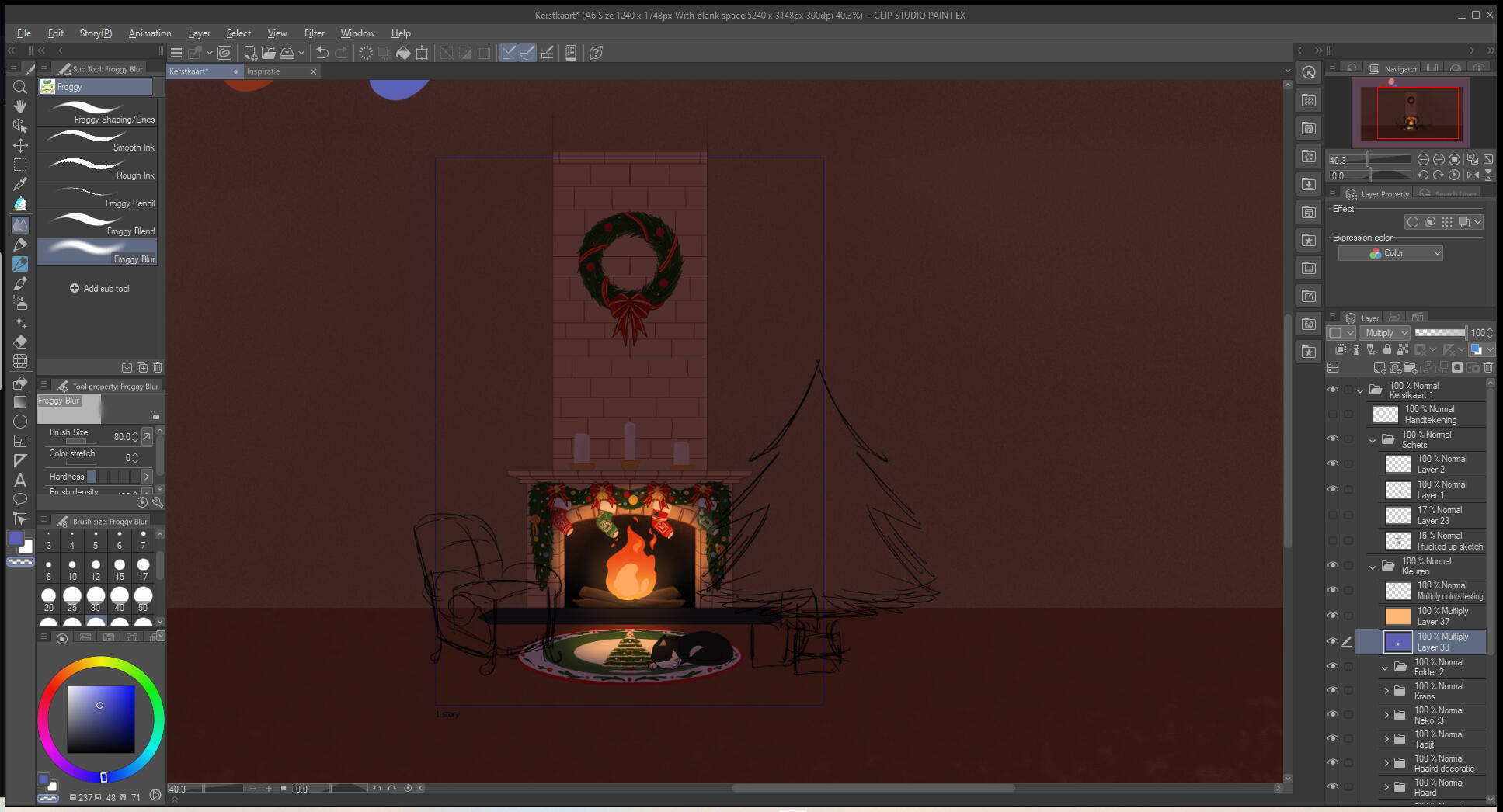Select the Eyedropper tool
The height and width of the screenshot is (812, 1503).
20,184
